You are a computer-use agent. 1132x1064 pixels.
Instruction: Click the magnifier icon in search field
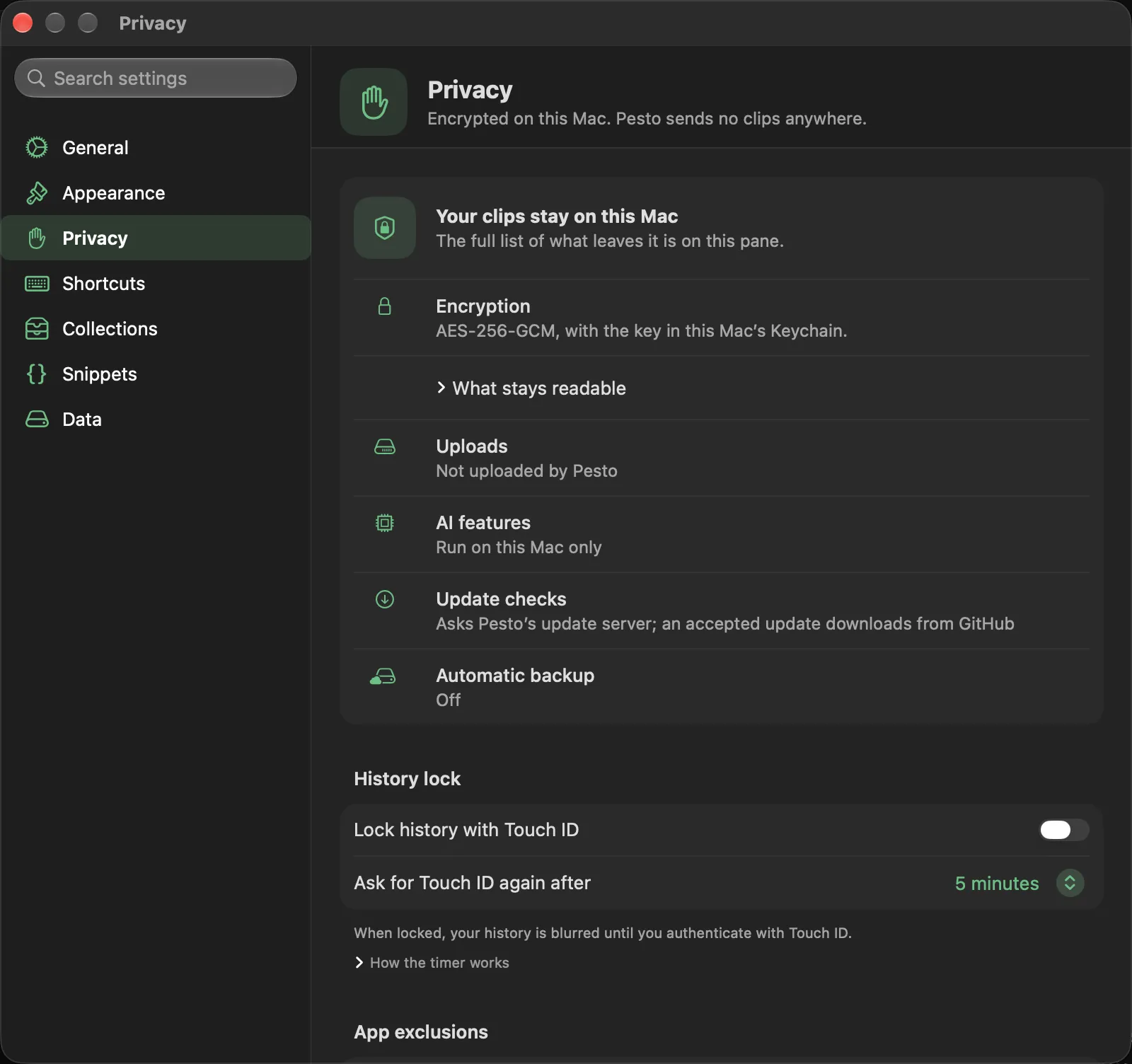[x=36, y=78]
